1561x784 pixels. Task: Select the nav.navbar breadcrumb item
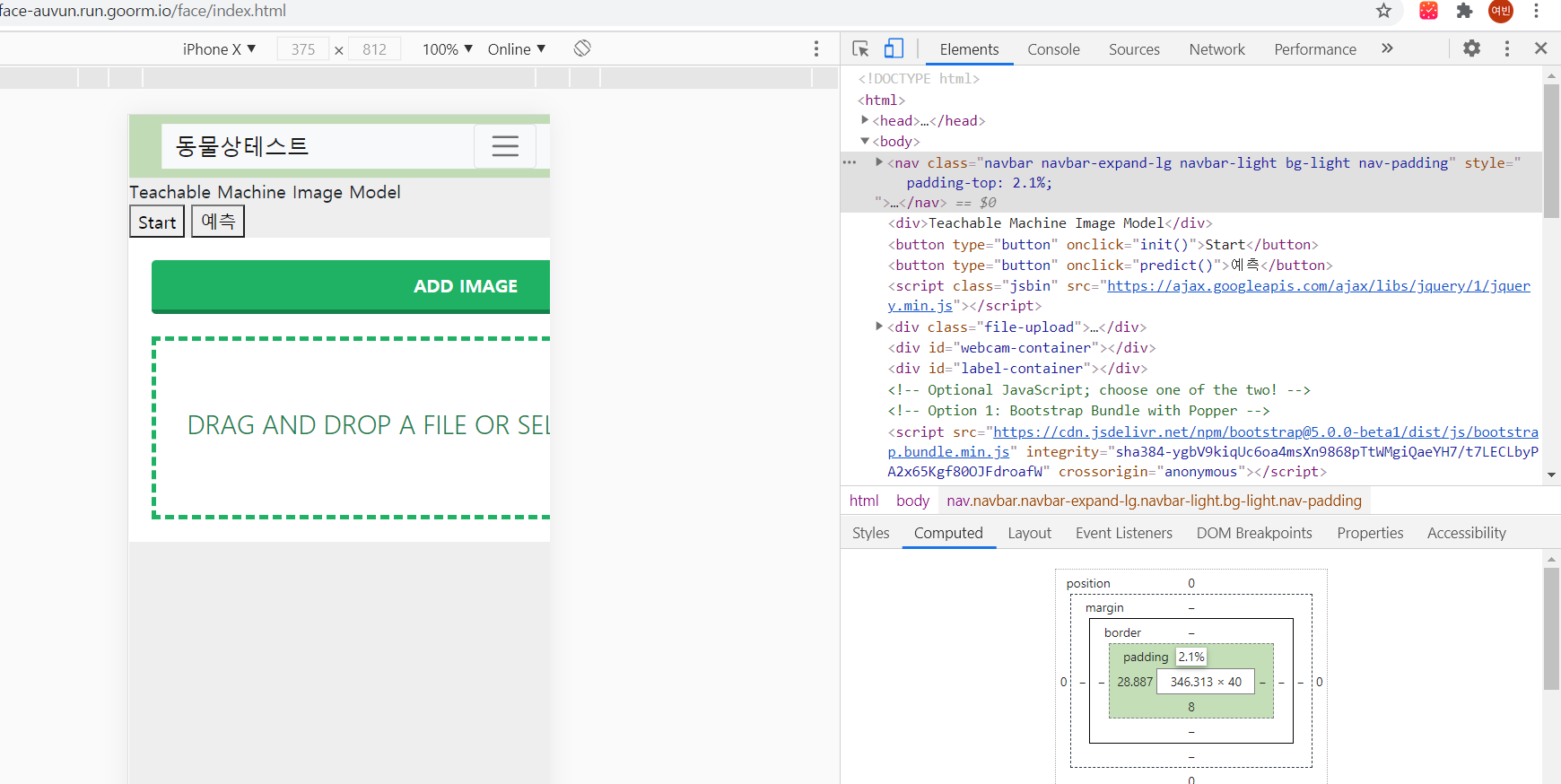pos(1154,501)
